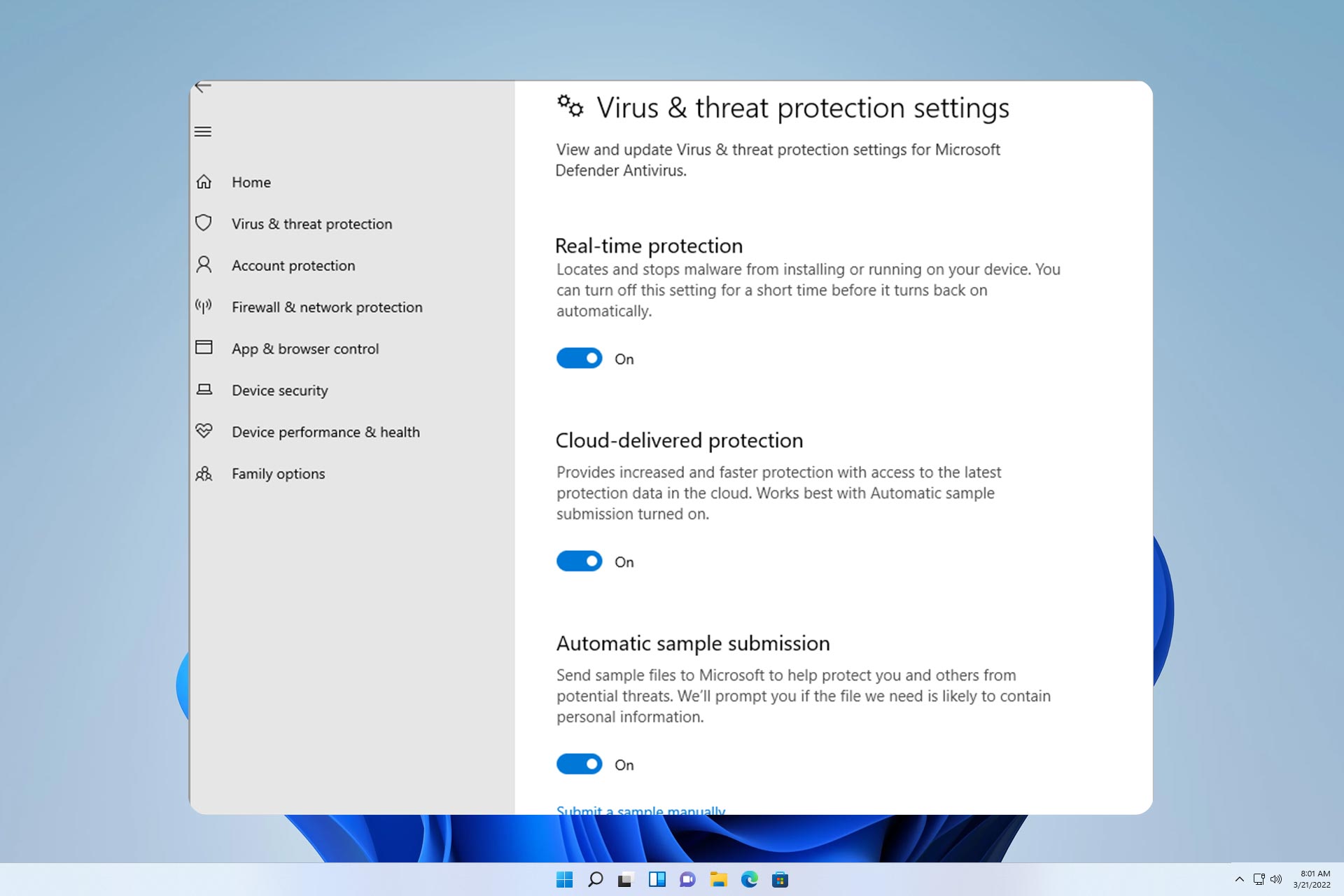
Task: Launch Chat app from taskbar
Action: click(687, 880)
